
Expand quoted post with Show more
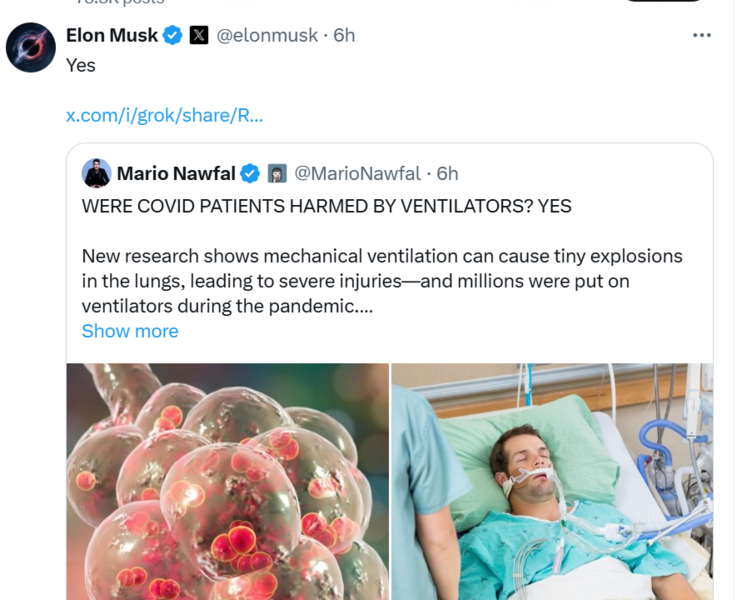130,331
